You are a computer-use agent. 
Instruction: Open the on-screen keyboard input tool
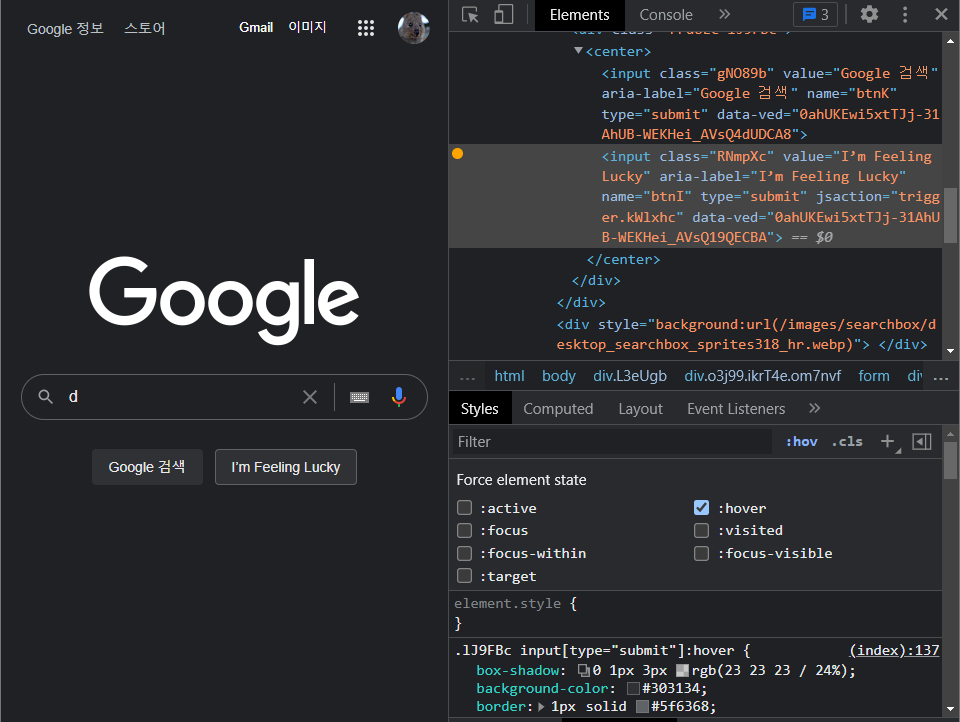click(359, 397)
